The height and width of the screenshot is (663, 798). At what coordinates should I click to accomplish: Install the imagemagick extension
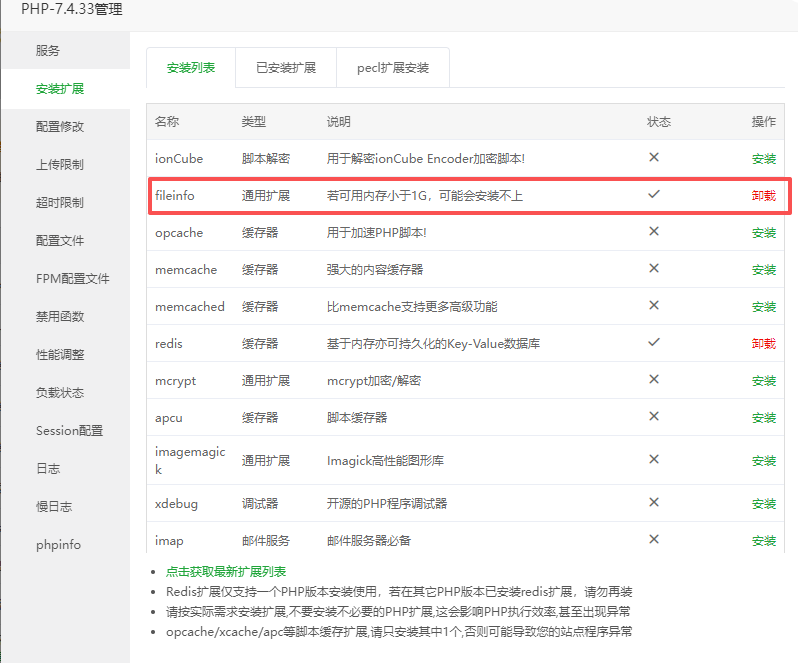tap(763, 461)
